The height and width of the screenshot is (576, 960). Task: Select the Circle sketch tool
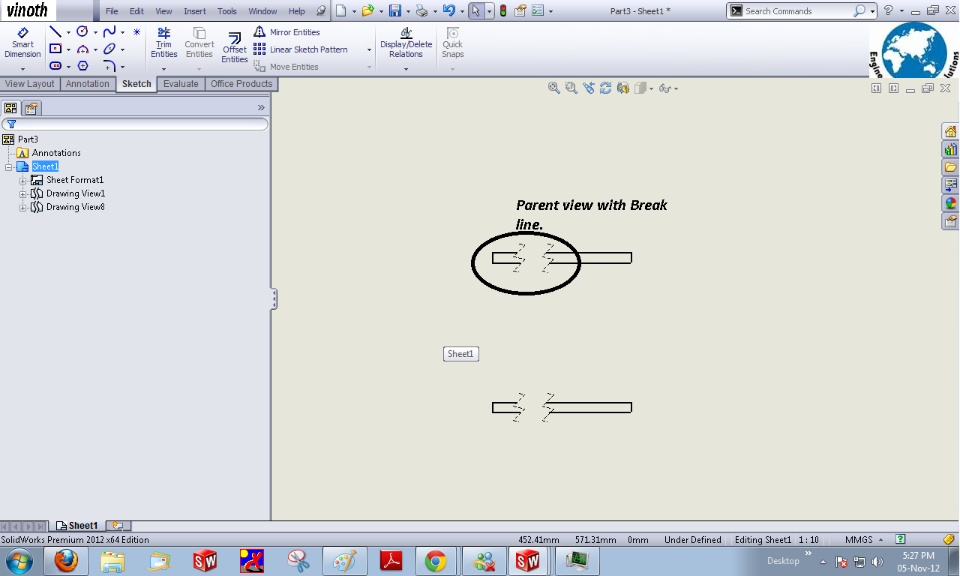(x=82, y=32)
